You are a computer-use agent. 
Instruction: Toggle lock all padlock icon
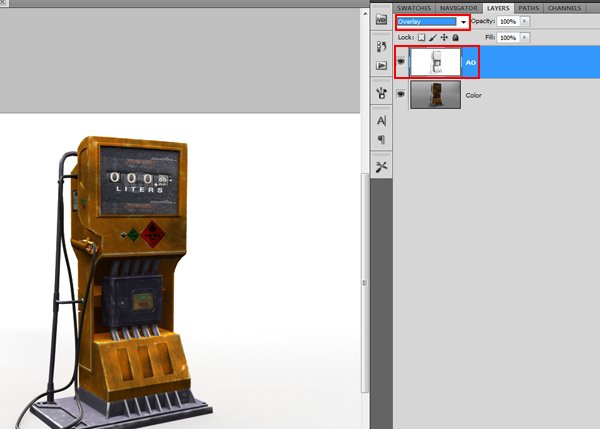(x=455, y=38)
